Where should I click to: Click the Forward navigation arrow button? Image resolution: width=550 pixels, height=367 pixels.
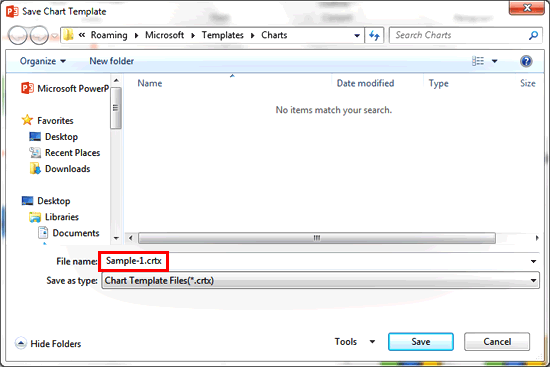[x=39, y=35]
